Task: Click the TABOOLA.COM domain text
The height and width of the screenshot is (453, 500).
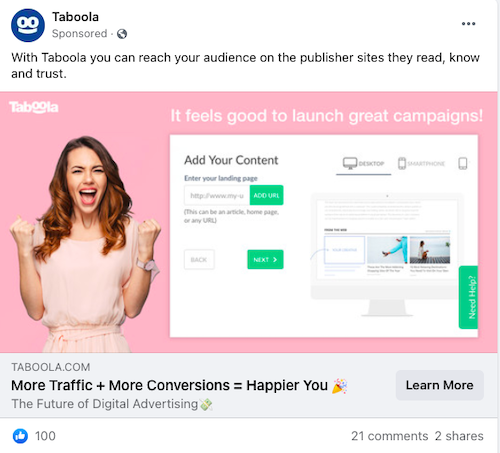Action: (x=51, y=367)
